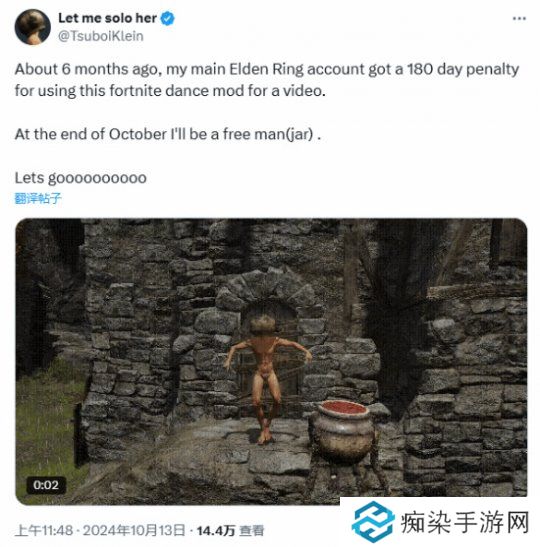Click the 2024年10月13日 post date

click(134, 531)
